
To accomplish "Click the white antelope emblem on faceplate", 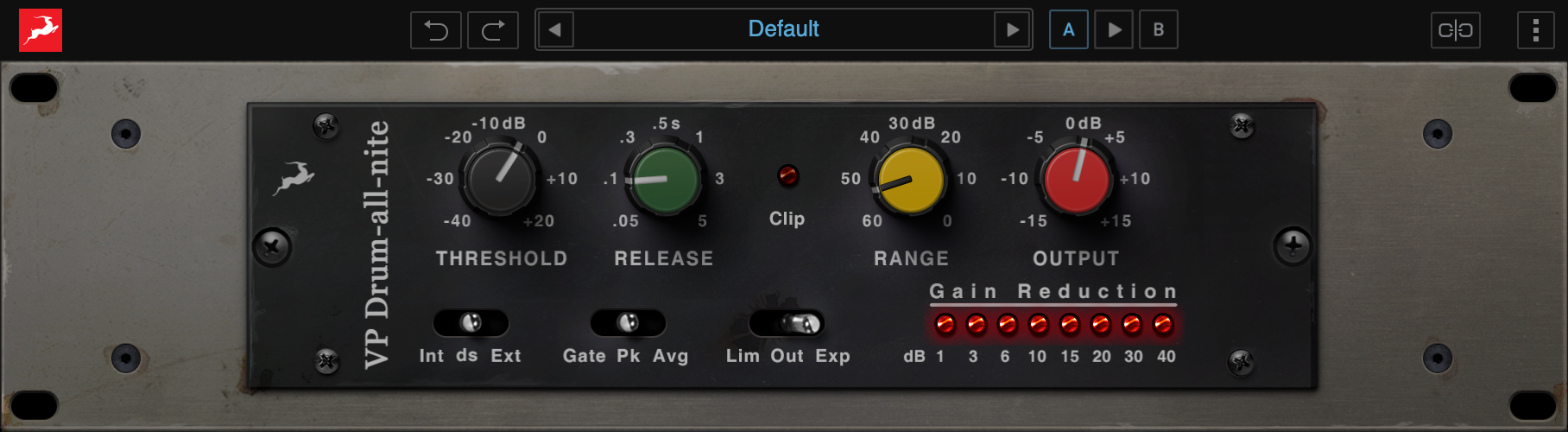I will [293, 178].
